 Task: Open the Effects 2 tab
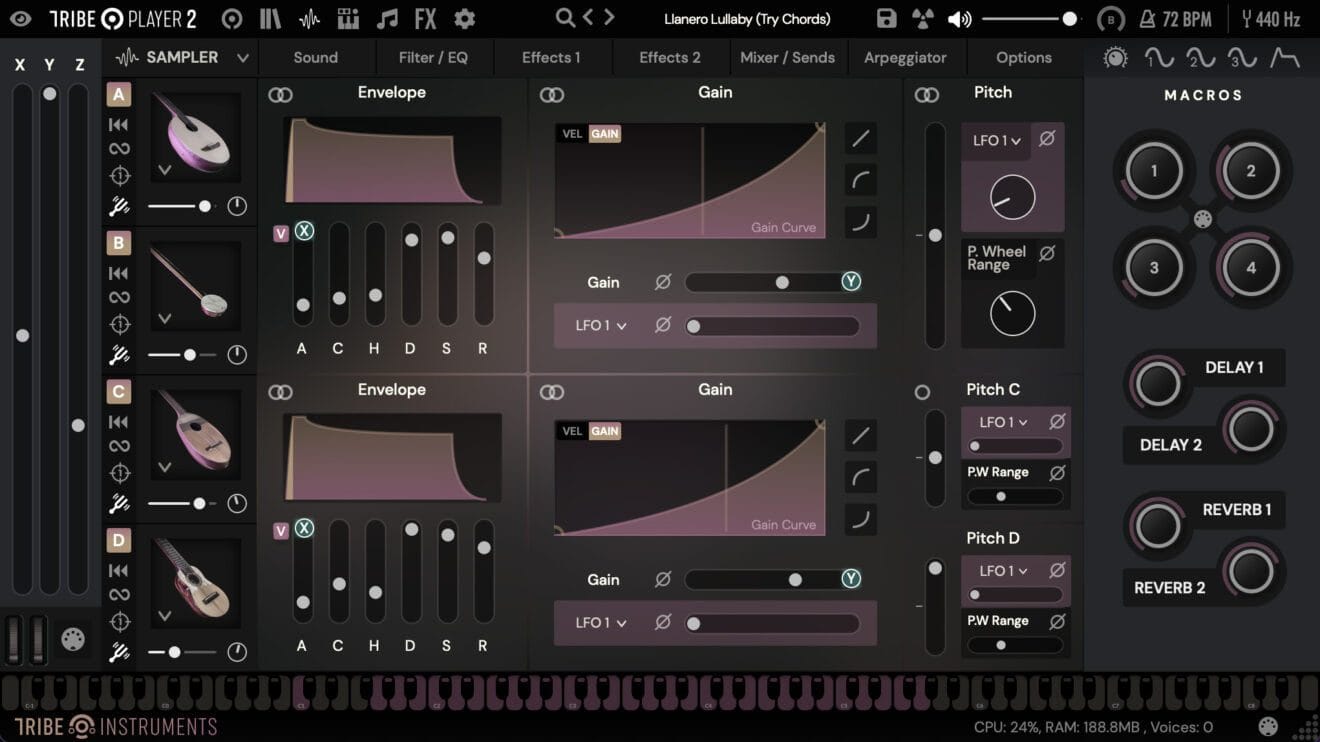tap(669, 57)
